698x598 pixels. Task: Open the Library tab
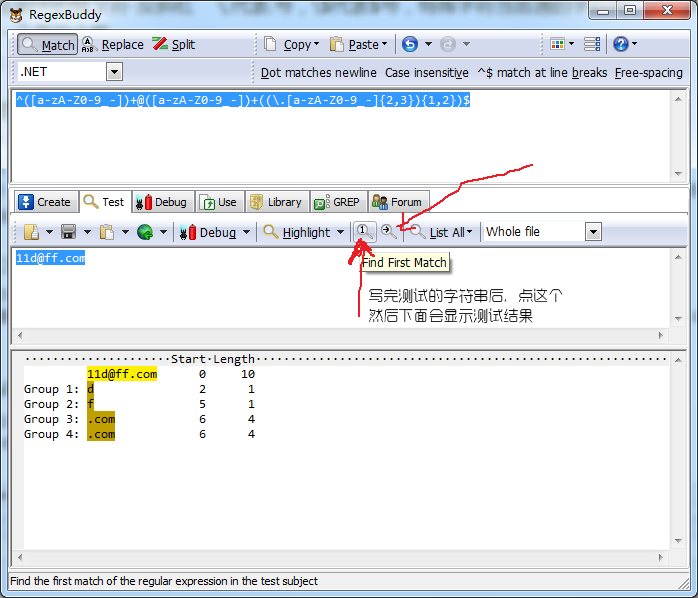tap(276, 202)
